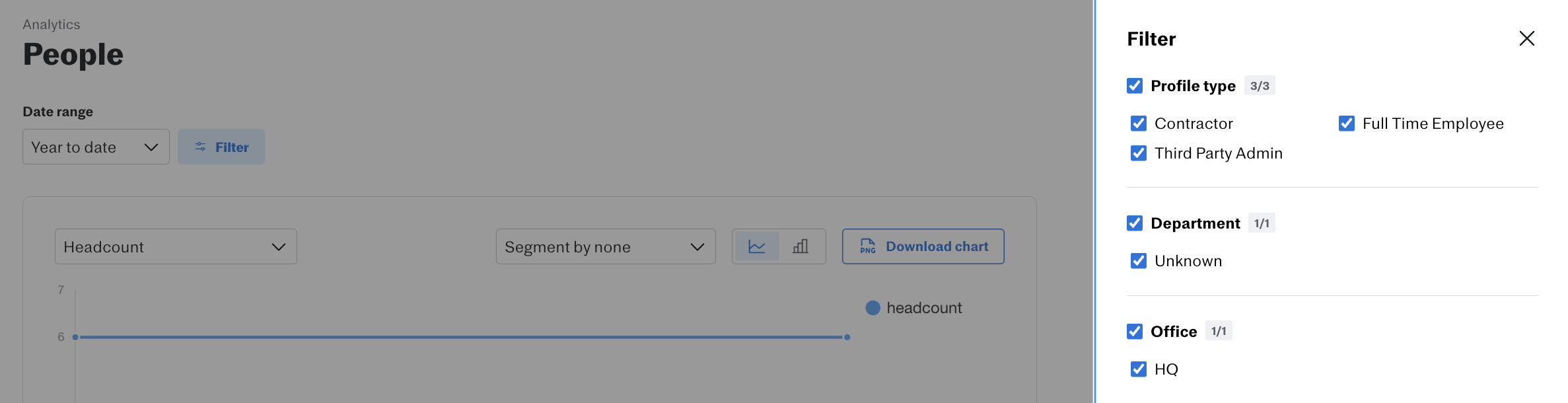This screenshot has height=403, width=1568.
Task: Toggle the Office group checkbox
Action: [x=1135, y=332]
